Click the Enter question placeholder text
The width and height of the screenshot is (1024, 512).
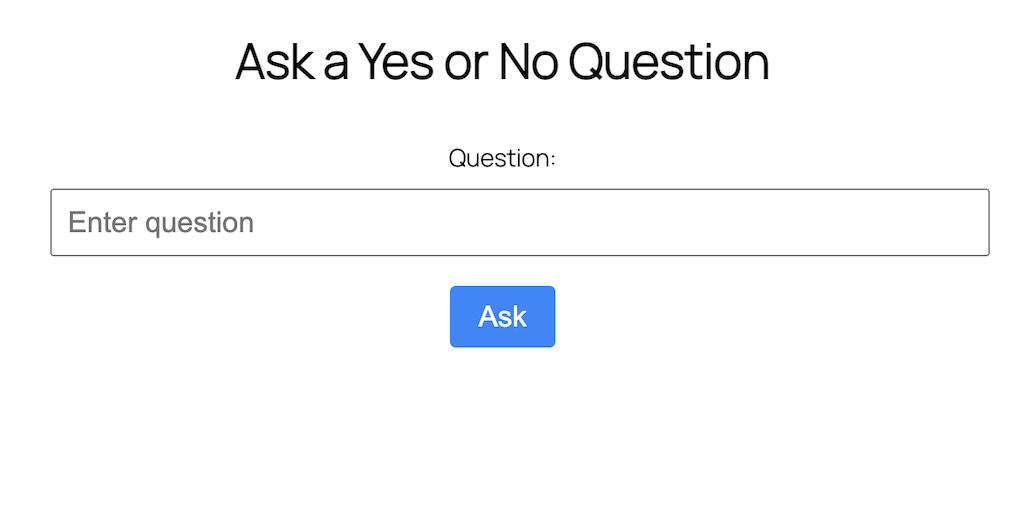pos(161,222)
